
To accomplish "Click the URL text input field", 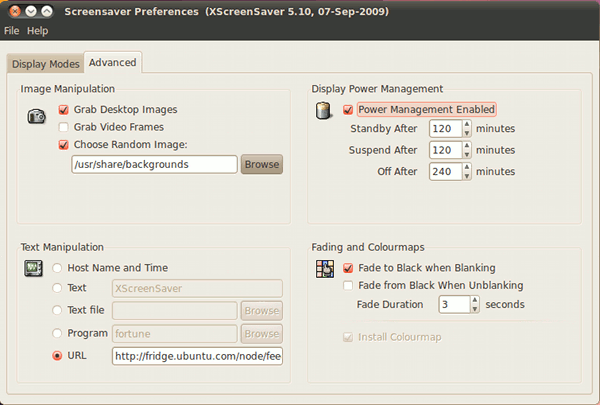I will click(197, 355).
